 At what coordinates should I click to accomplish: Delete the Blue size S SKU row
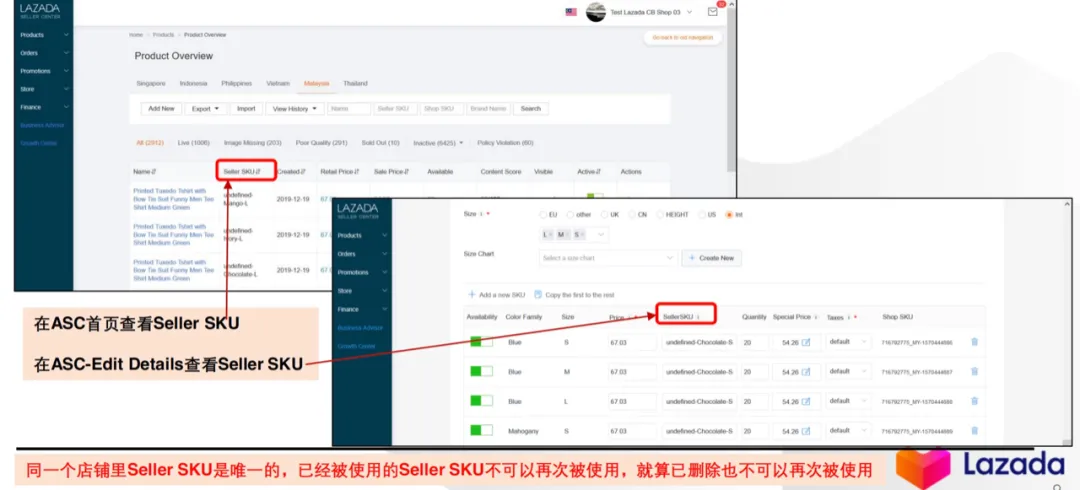tap(975, 342)
